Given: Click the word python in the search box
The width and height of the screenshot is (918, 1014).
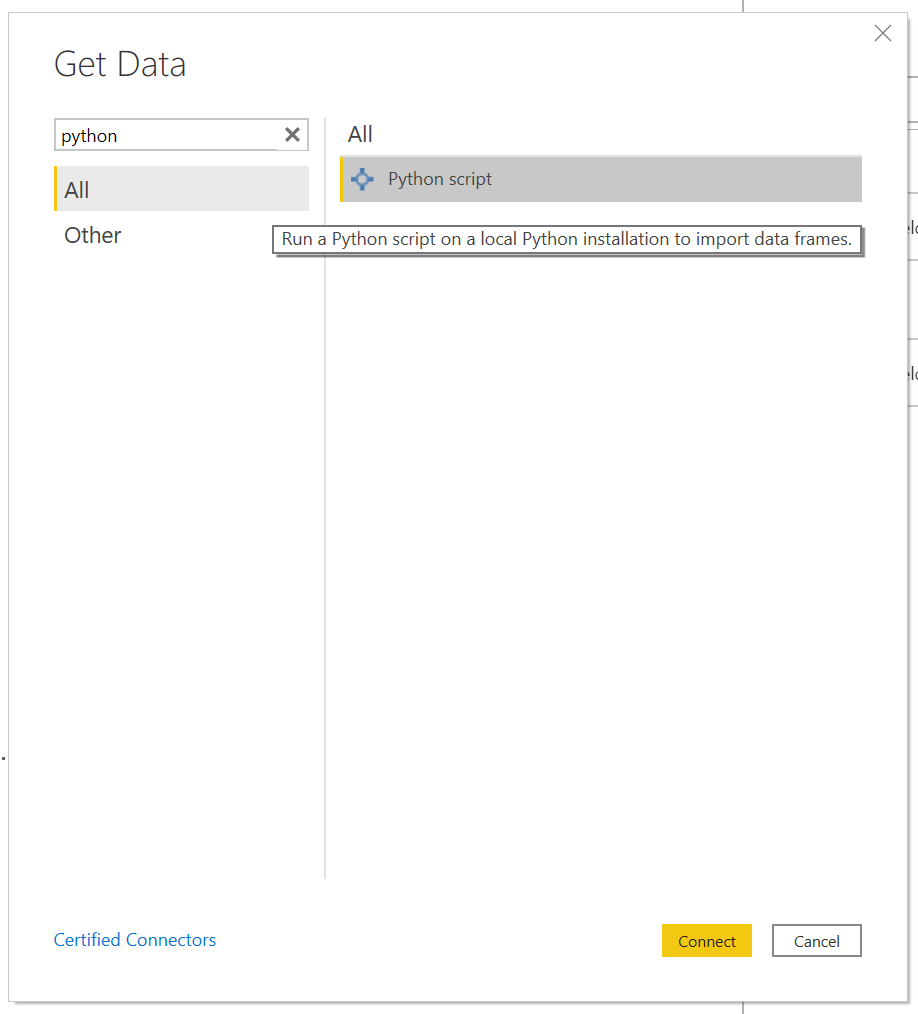Looking at the screenshot, I should (89, 136).
